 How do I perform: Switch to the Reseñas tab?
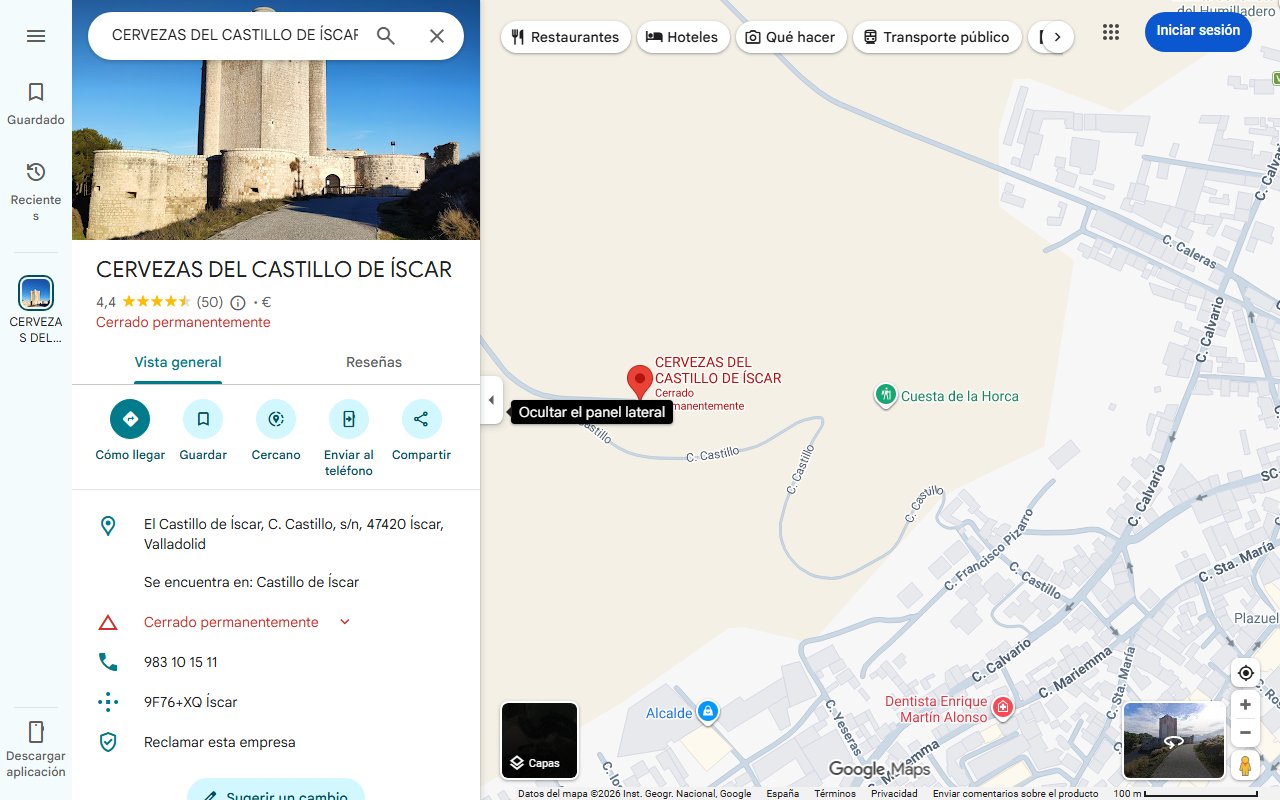point(374,362)
